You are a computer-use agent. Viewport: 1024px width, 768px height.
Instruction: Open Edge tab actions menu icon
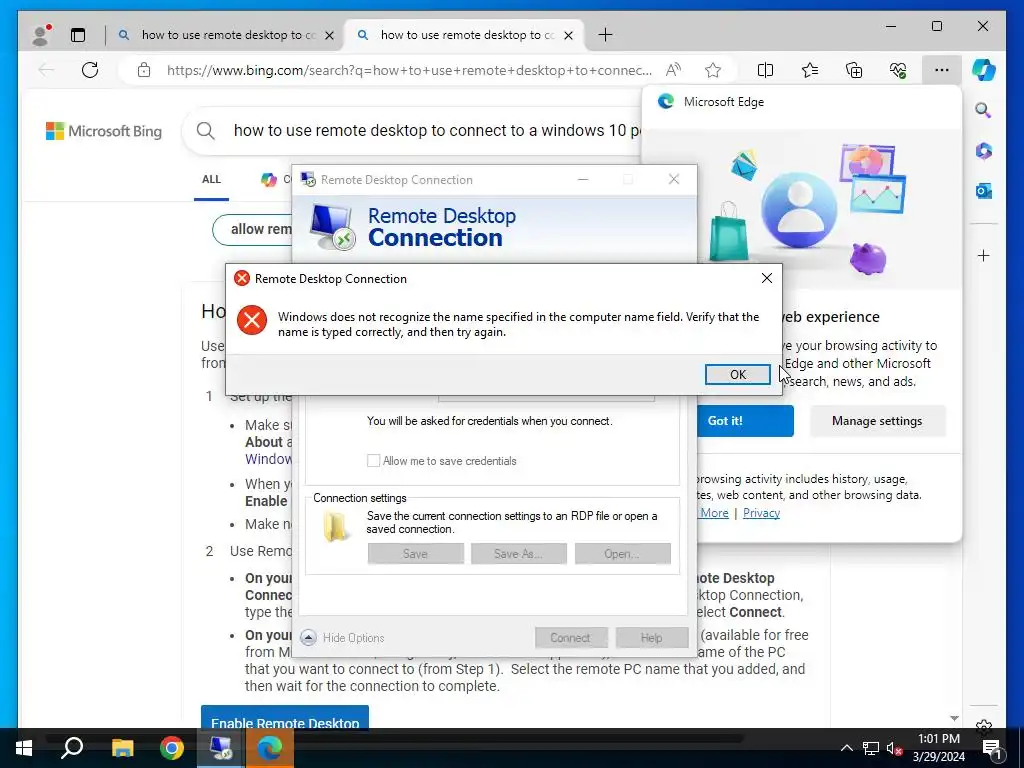pyautogui.click(x=78, y=35)
